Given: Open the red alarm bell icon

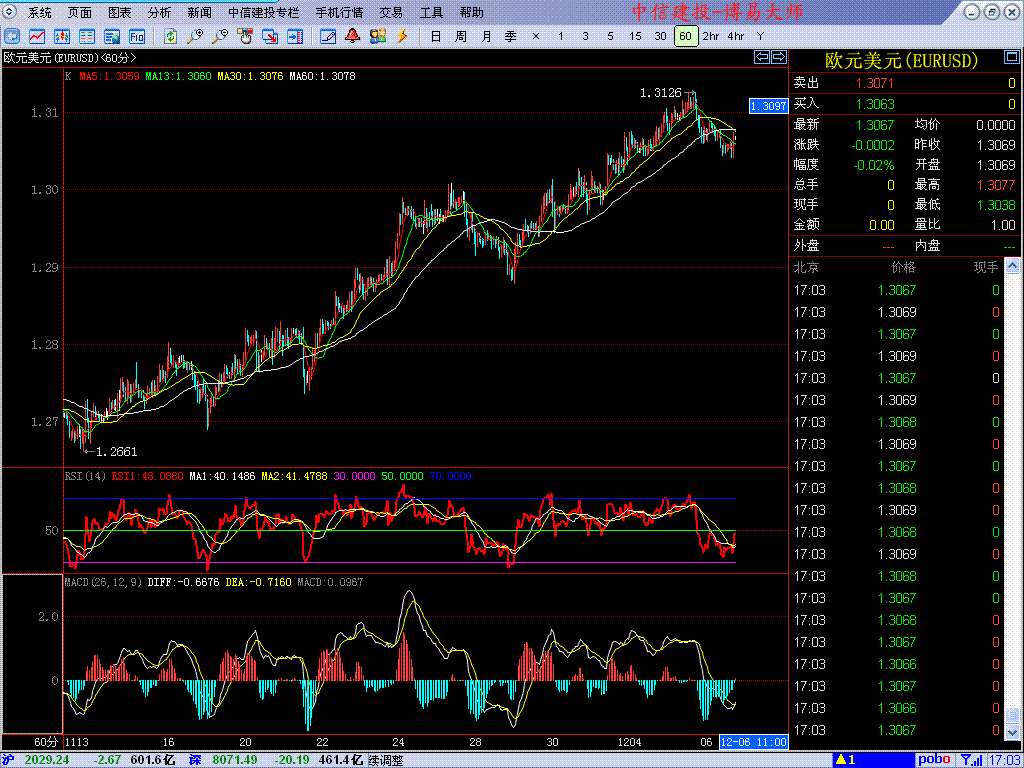Looking at the screenshot, I should point(353,36).
